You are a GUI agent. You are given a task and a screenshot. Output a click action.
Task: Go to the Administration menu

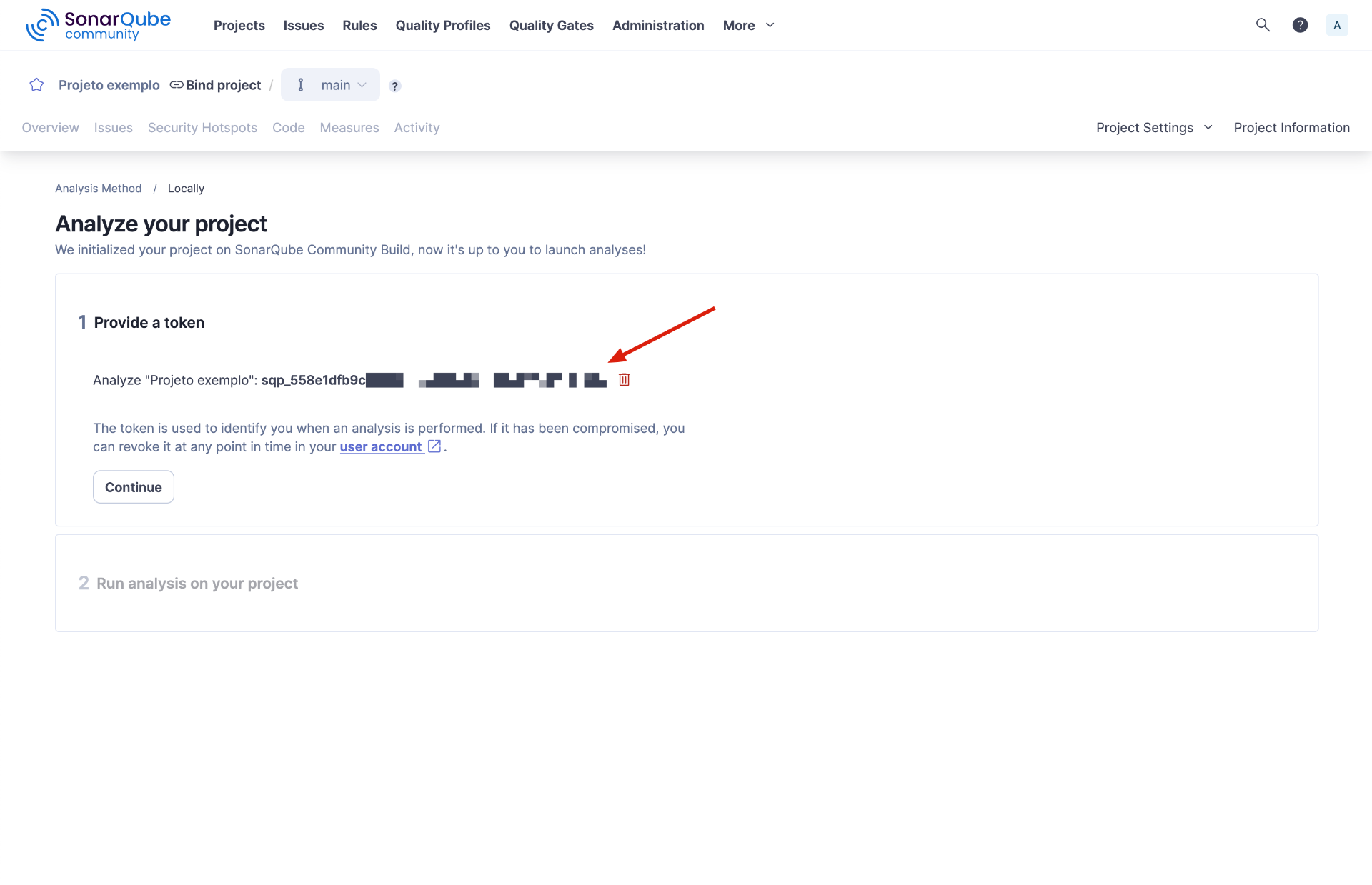[x=658, y=25]
